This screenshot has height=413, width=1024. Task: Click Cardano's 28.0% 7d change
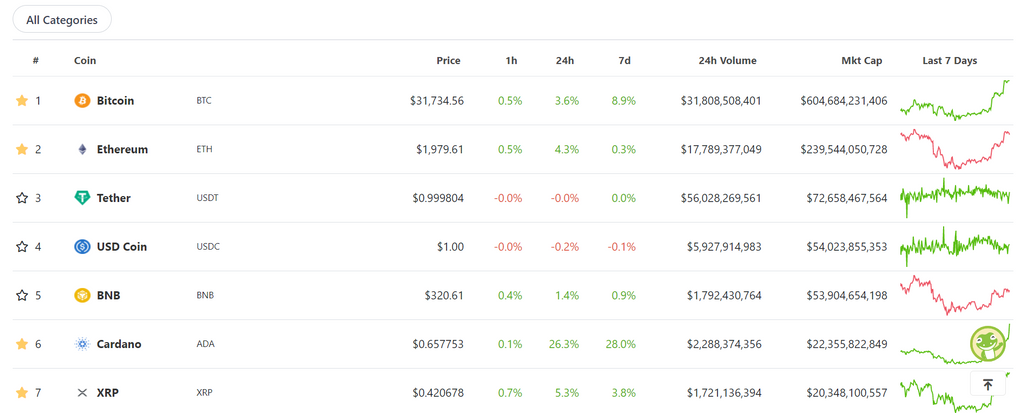click(x=620, y=344)
